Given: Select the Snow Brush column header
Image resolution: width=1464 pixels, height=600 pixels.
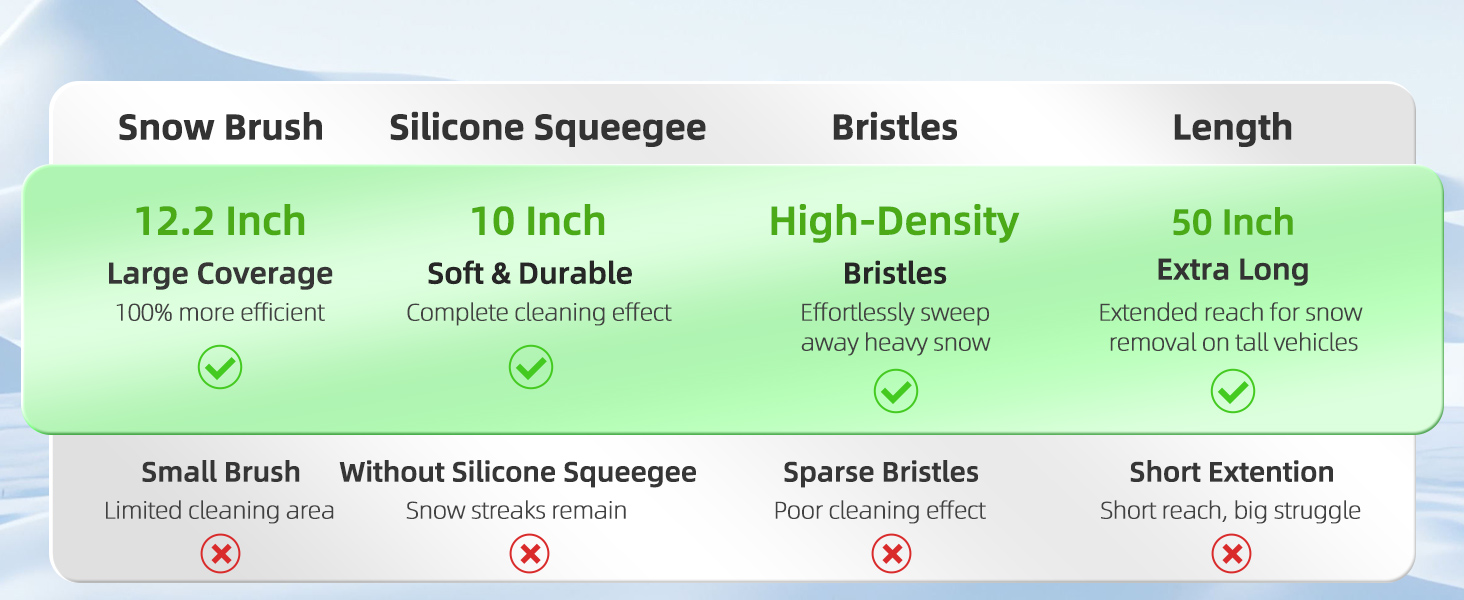Looking at the screenshot, I should click(221, 128).
